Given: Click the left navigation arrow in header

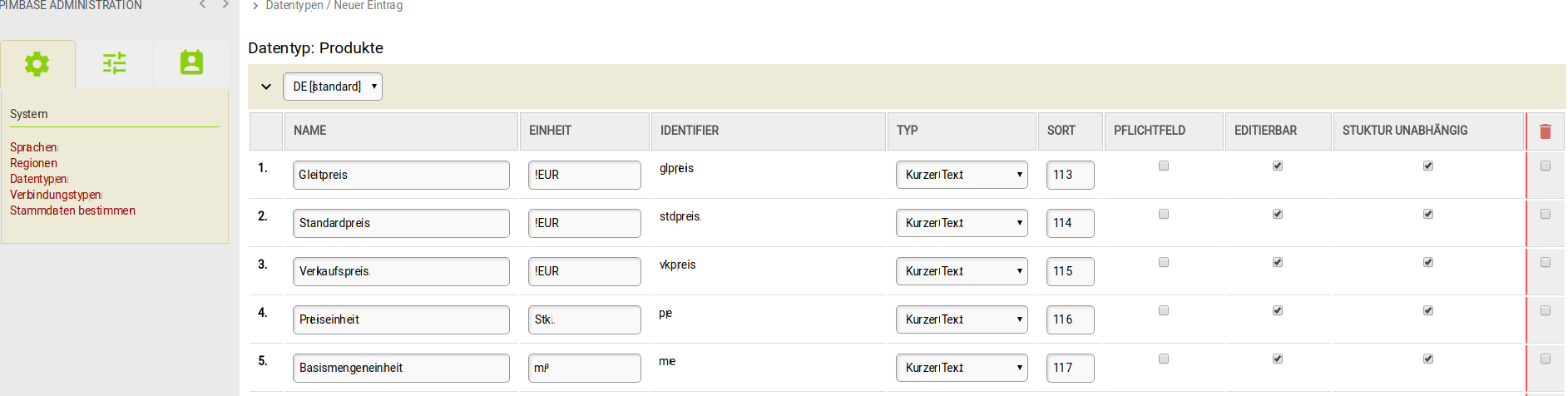Looking at the screenshot, I should tap(202, 5).
